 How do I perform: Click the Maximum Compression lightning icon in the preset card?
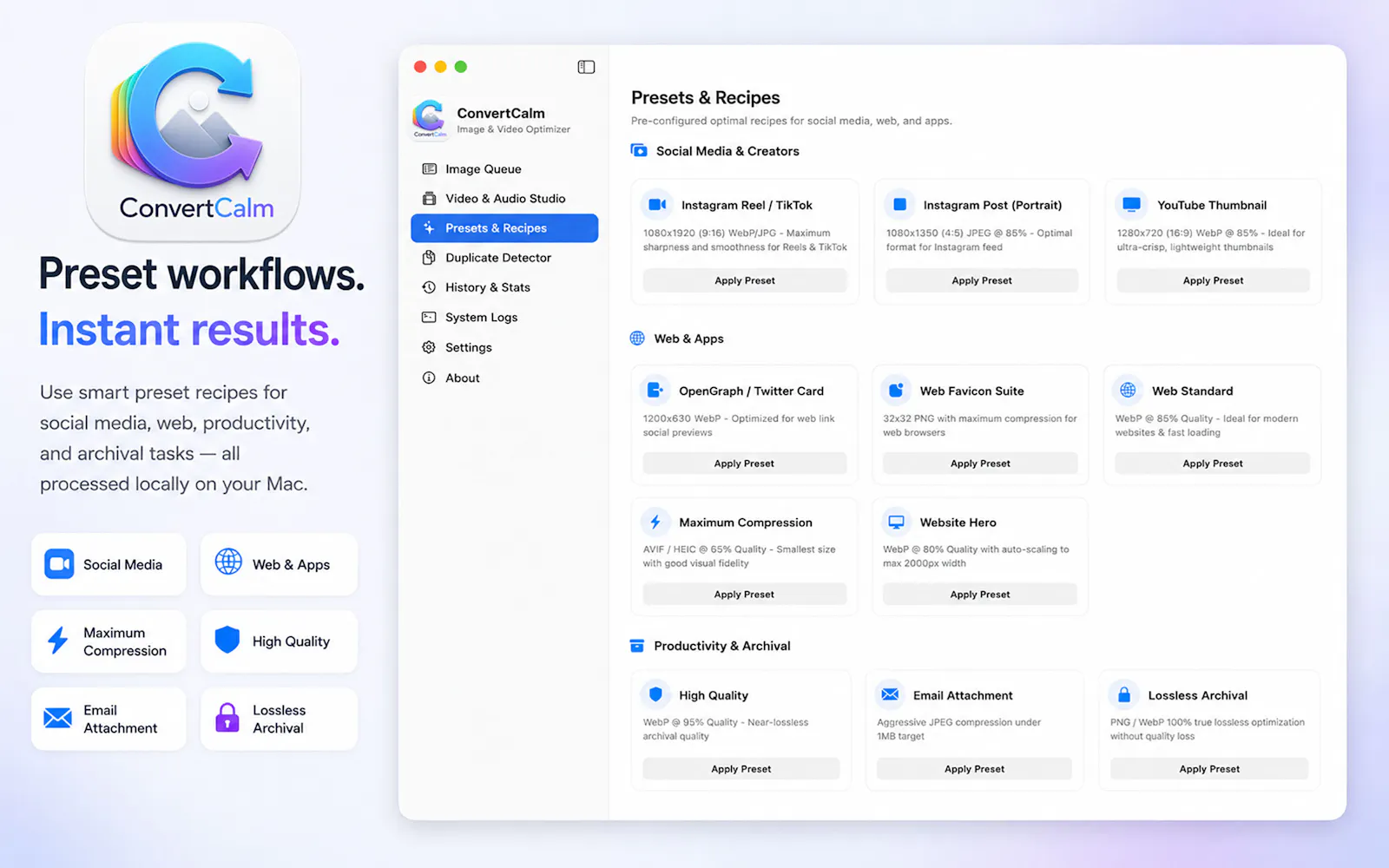655,522
